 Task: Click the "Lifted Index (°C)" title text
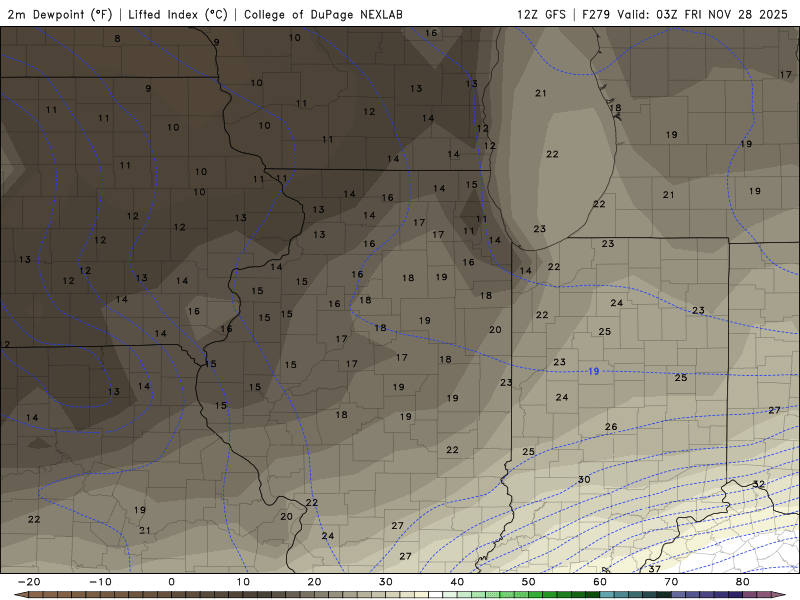point(178,14)
